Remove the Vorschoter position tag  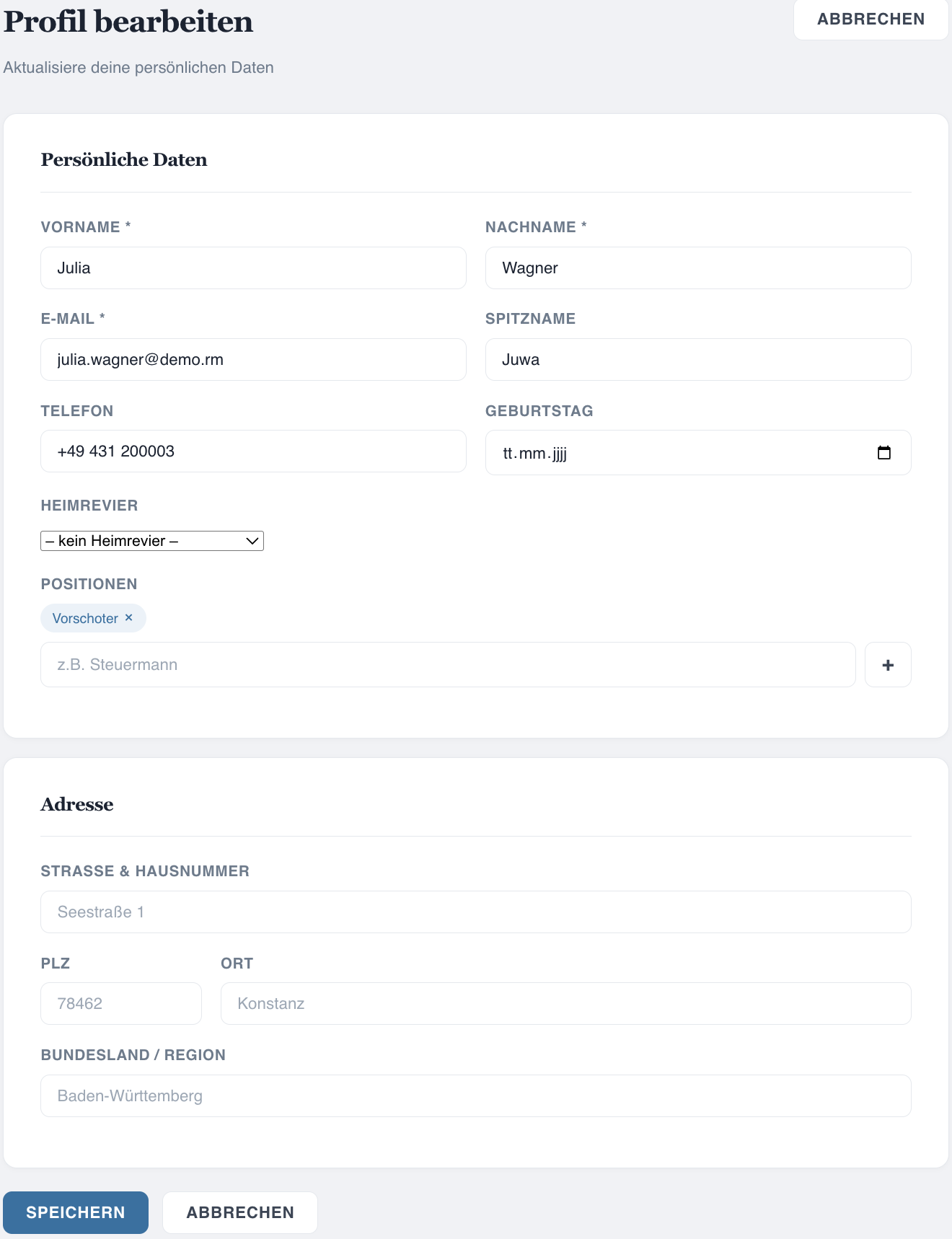coord(129,617)
